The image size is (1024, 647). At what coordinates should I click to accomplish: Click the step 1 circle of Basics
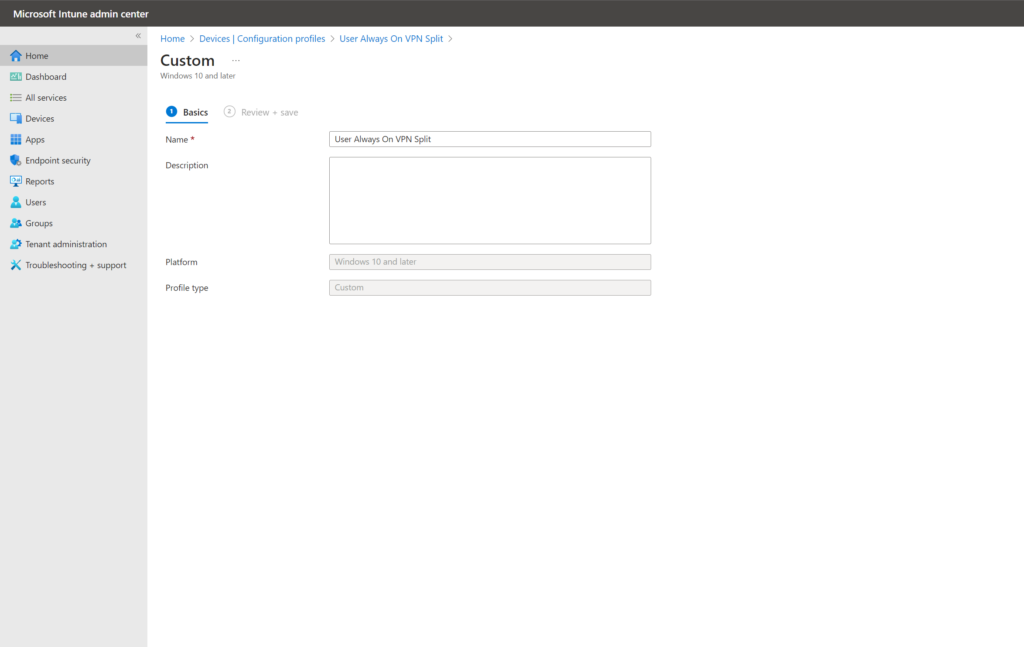pyautogui.click(x=171, y=112)
